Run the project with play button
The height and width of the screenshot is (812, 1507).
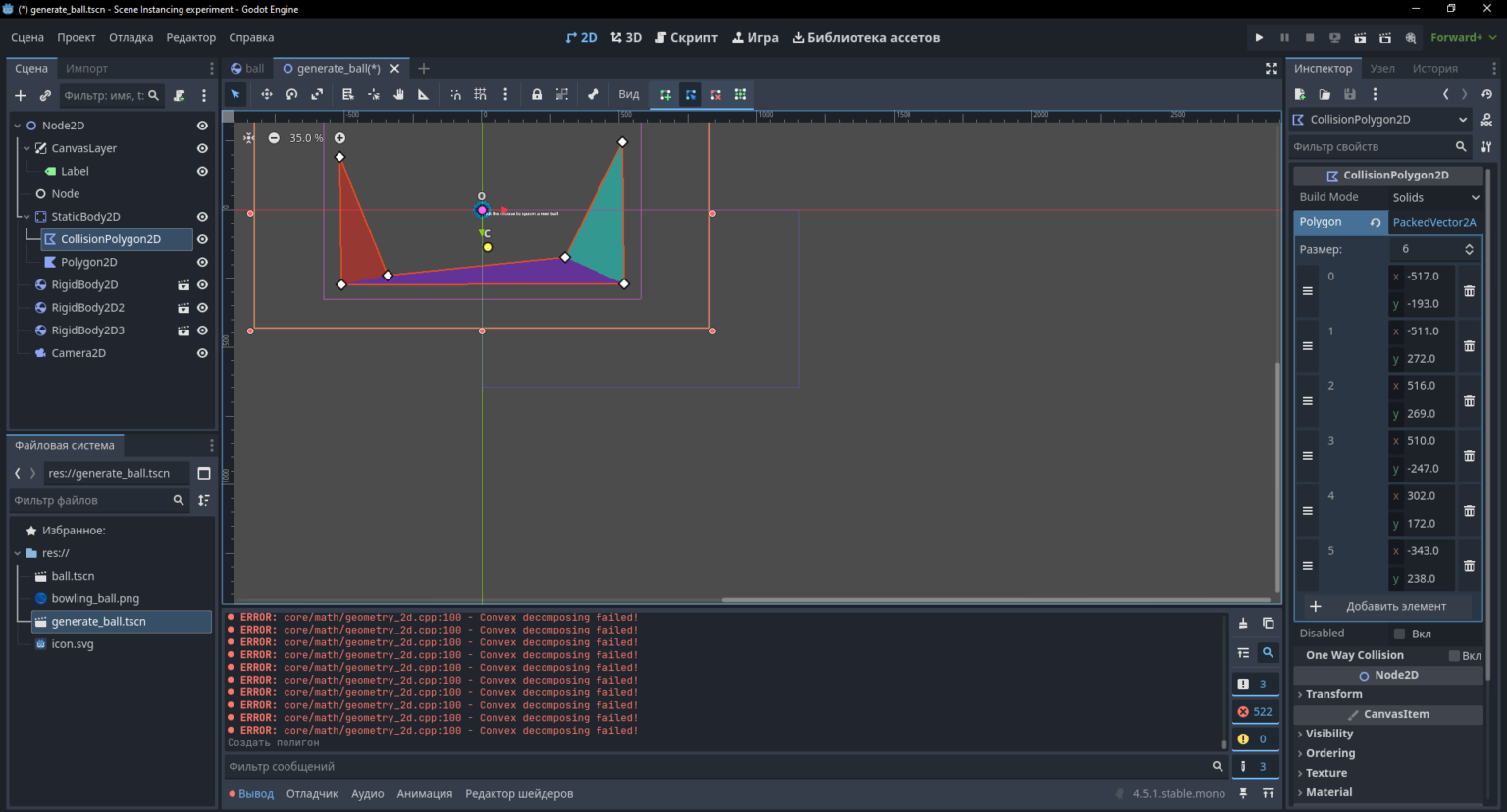point(1259,38)
